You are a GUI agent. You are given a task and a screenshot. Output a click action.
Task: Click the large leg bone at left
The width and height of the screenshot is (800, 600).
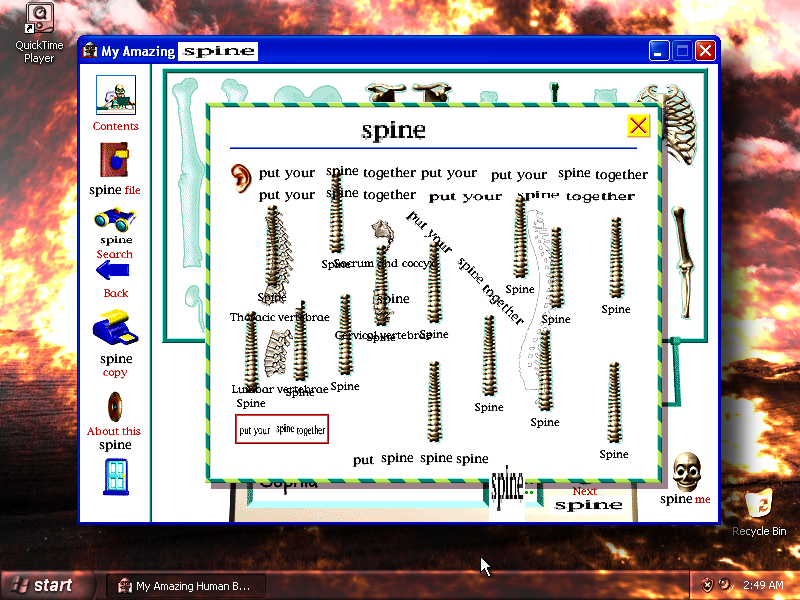coord(187,172)
